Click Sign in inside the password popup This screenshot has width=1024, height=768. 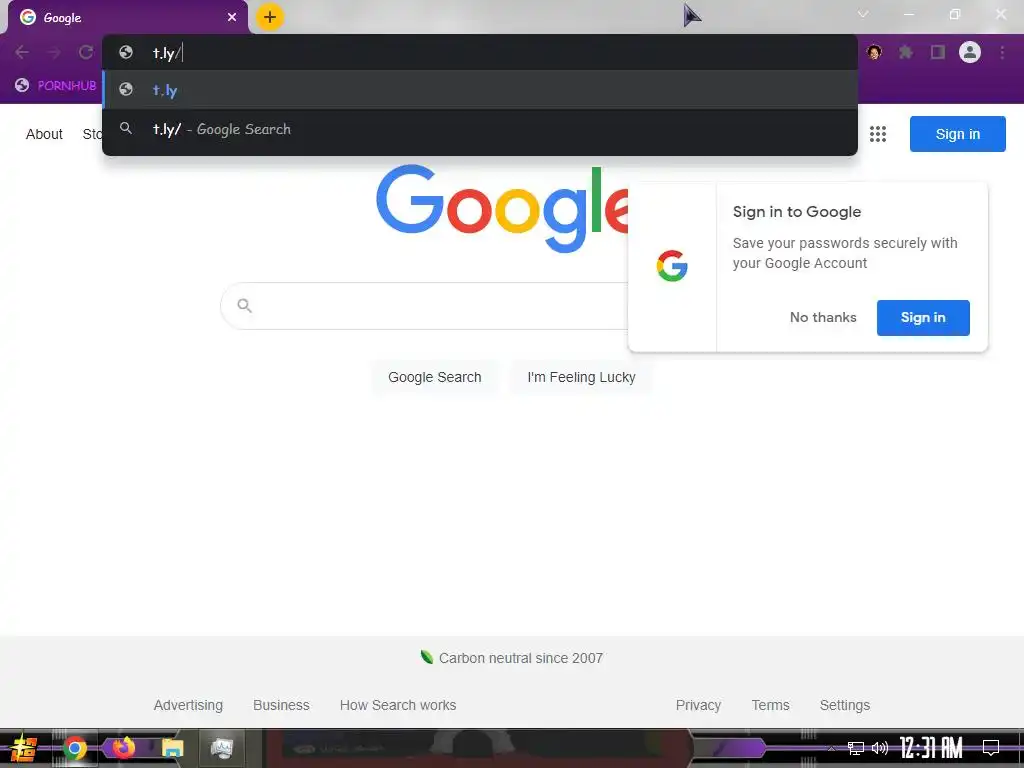click(x=923, y=317)
